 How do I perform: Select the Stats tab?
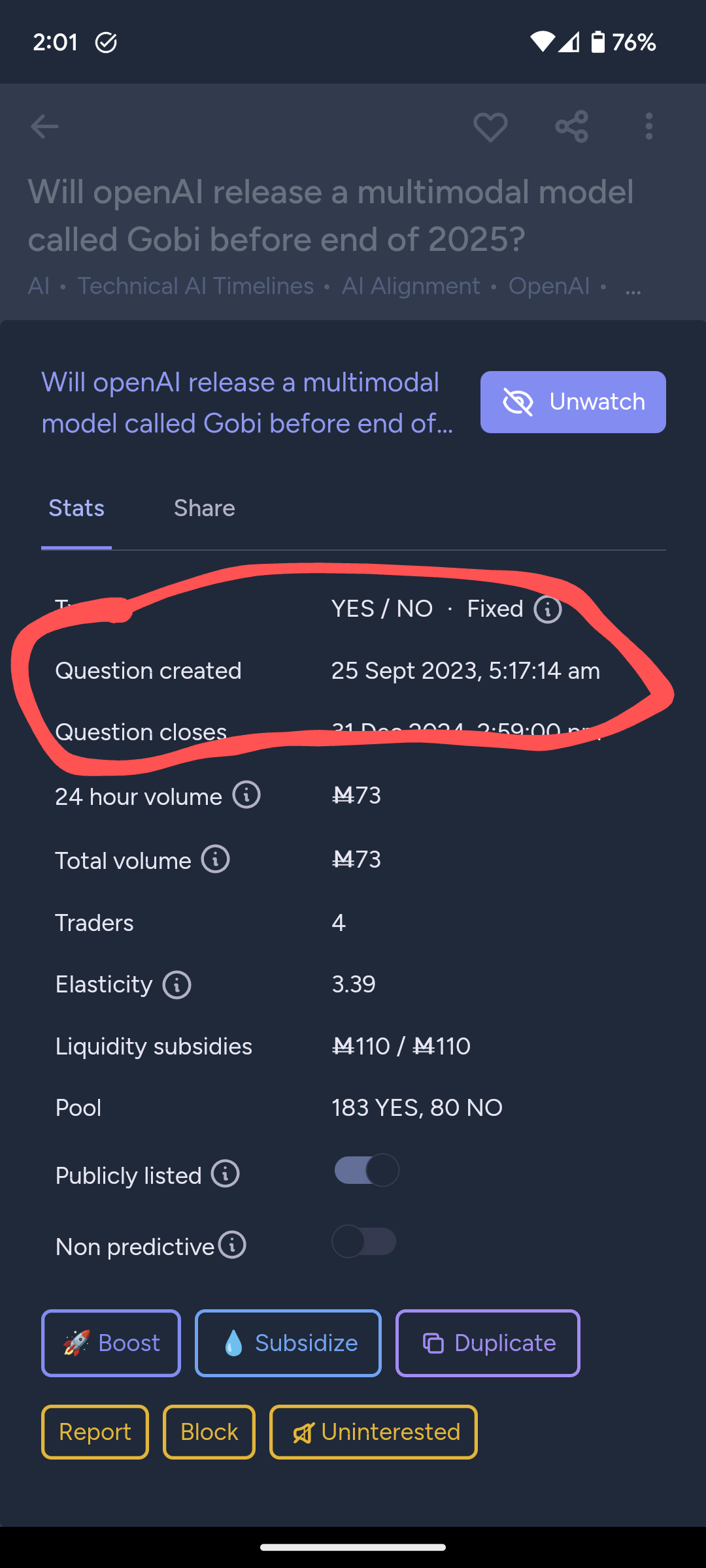click(76, 508)
